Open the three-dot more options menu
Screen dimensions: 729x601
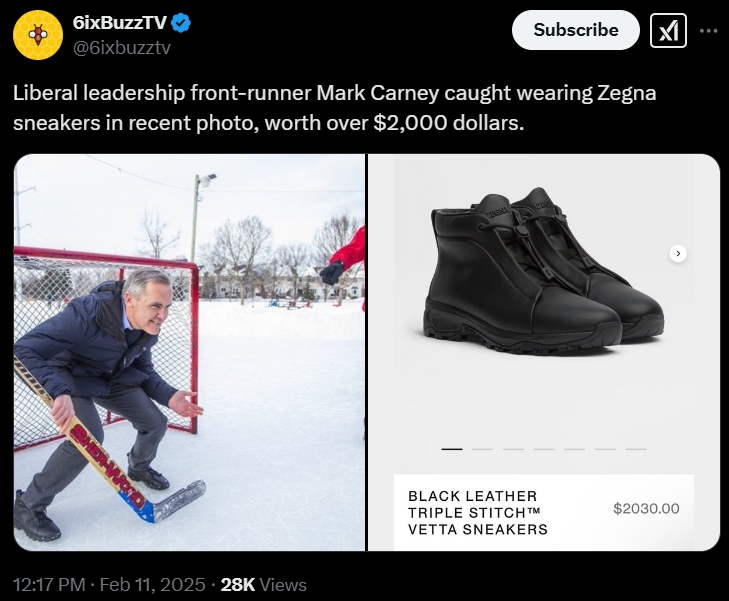coord(709,31)
